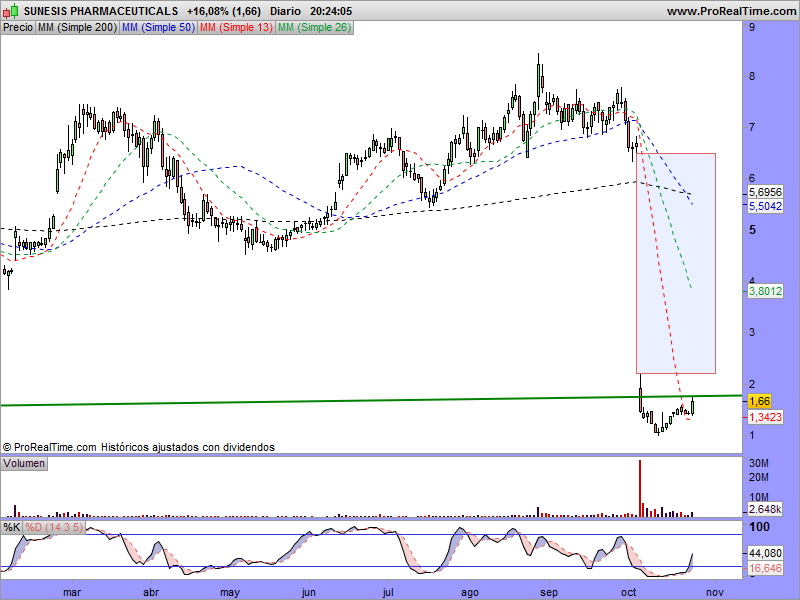Click the 'nov' month label on time axis

(715, 592)
